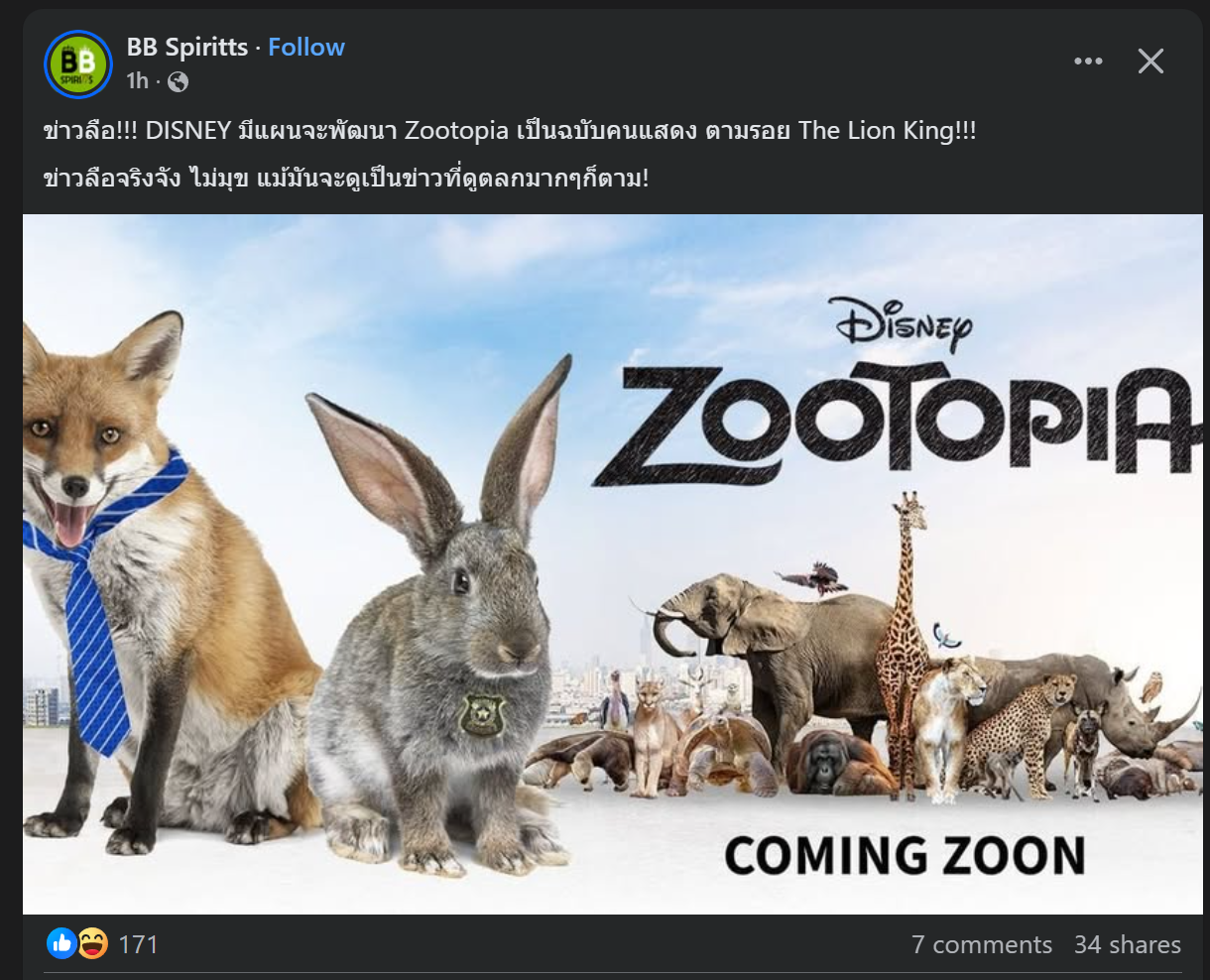1210x980 pixels.
Task: Click the second line of the Thai caption
Action: click(346, 179)
